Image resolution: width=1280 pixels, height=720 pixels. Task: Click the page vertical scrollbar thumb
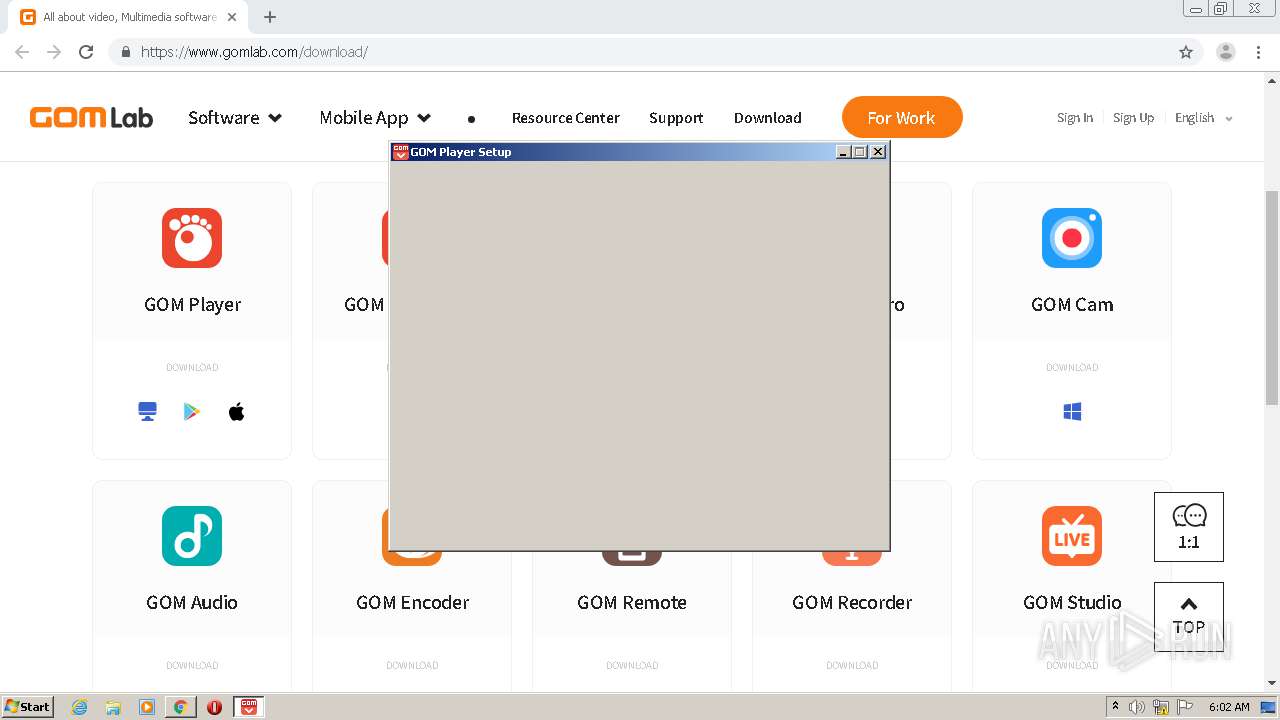point(1272,297)
